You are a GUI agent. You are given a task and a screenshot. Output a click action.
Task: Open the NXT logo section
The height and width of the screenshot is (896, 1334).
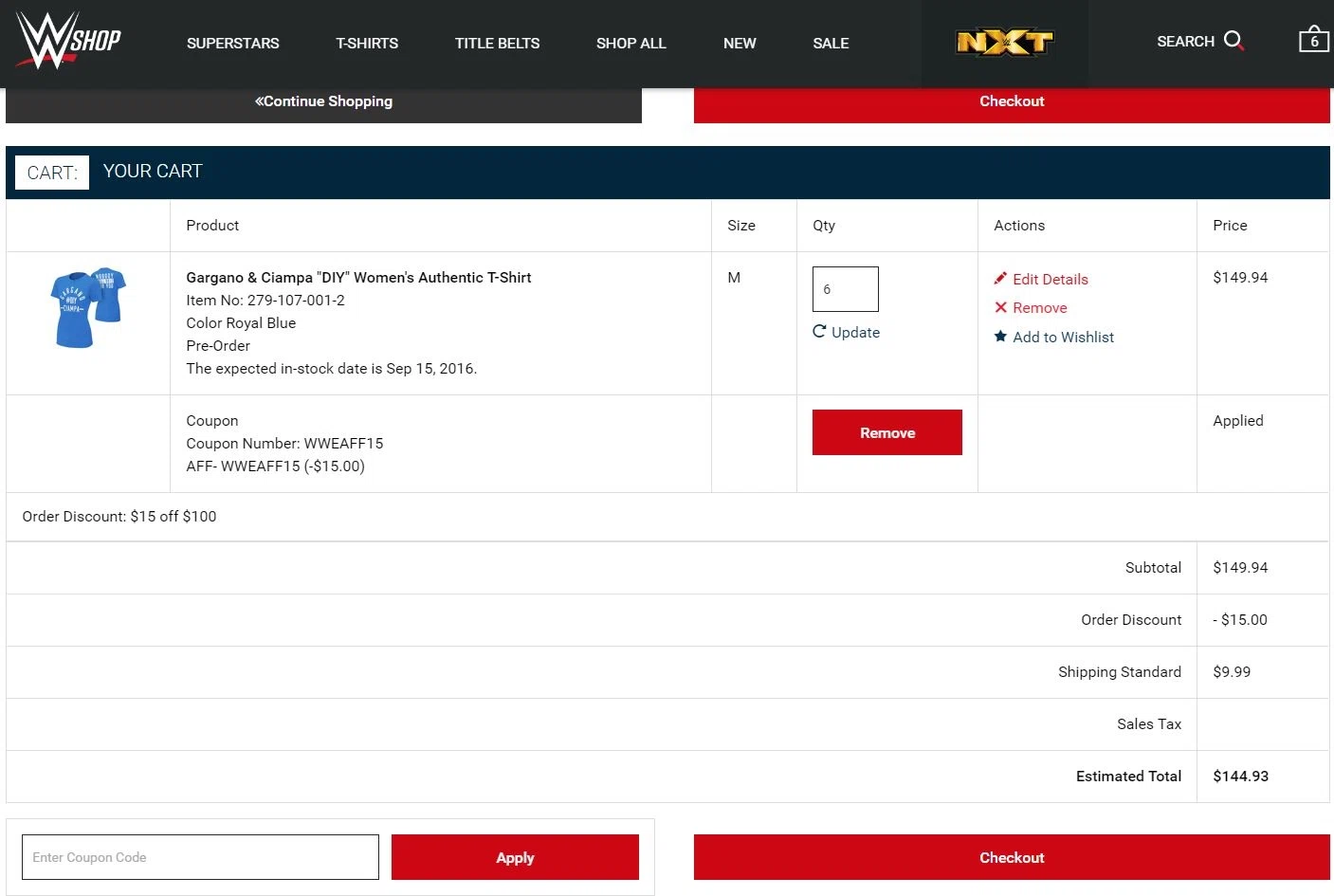click(1005, 43)
